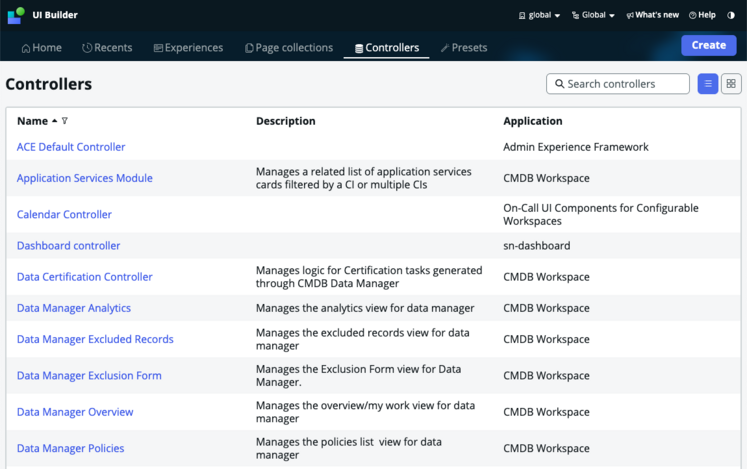Open Data Manager Excluded Records
This screenshot has height=469, width=747.
(95, 339)
